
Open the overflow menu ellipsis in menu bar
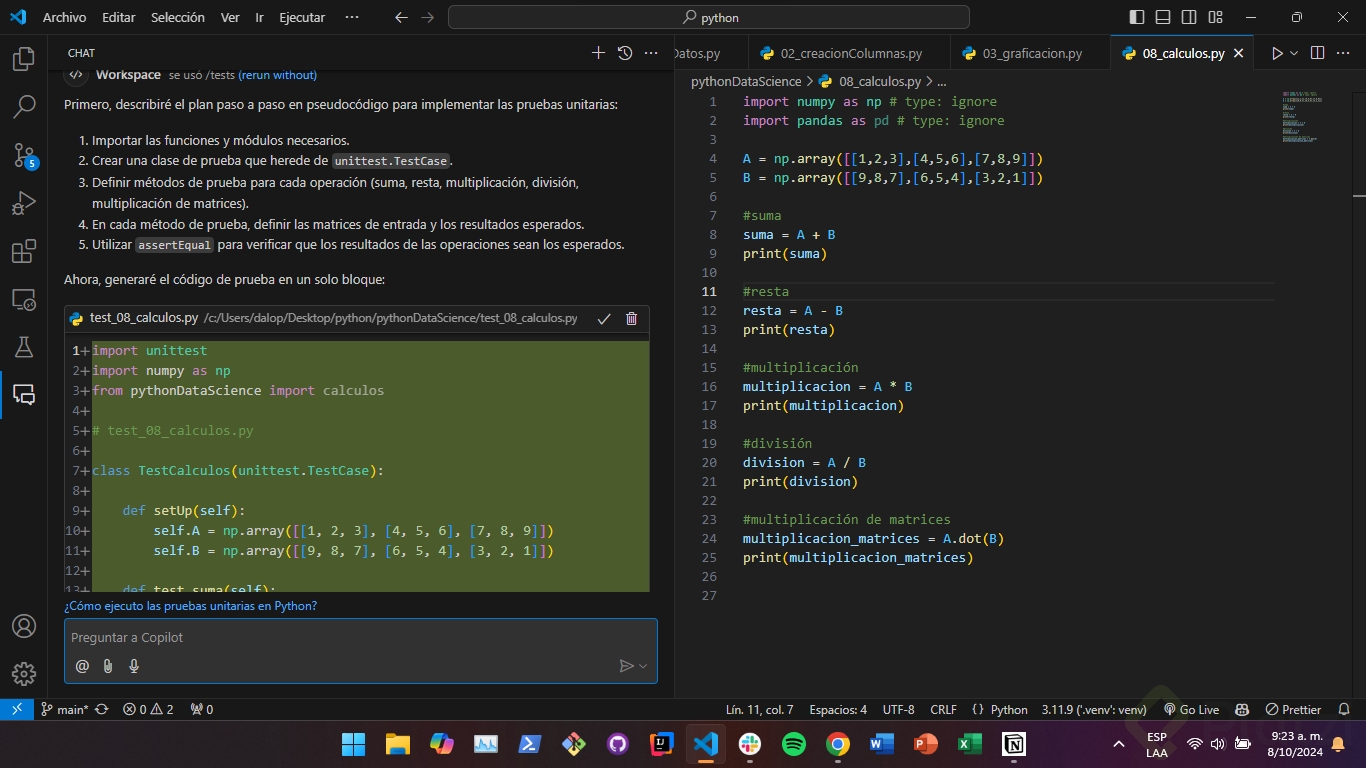pos(351,17)
